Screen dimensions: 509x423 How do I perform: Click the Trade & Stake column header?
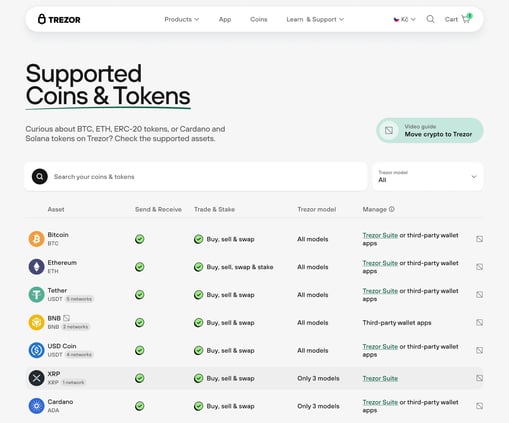(214, 209)
